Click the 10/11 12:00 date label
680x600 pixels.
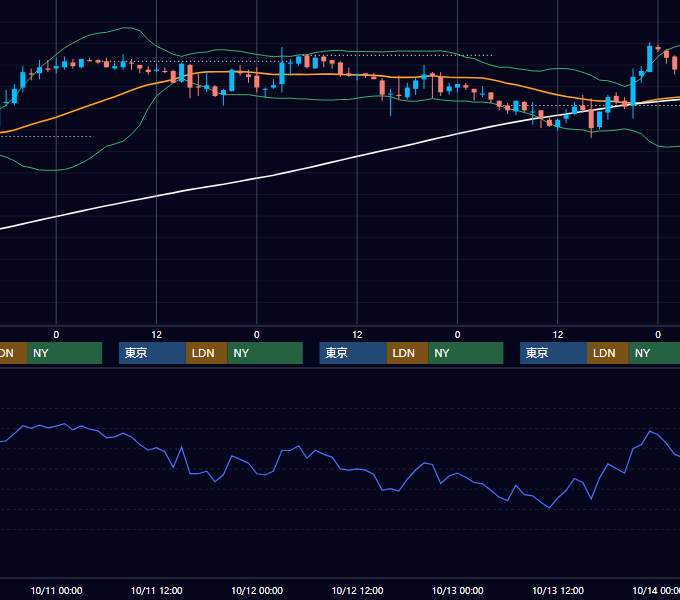pyautogui.click(x=157, y=590)
